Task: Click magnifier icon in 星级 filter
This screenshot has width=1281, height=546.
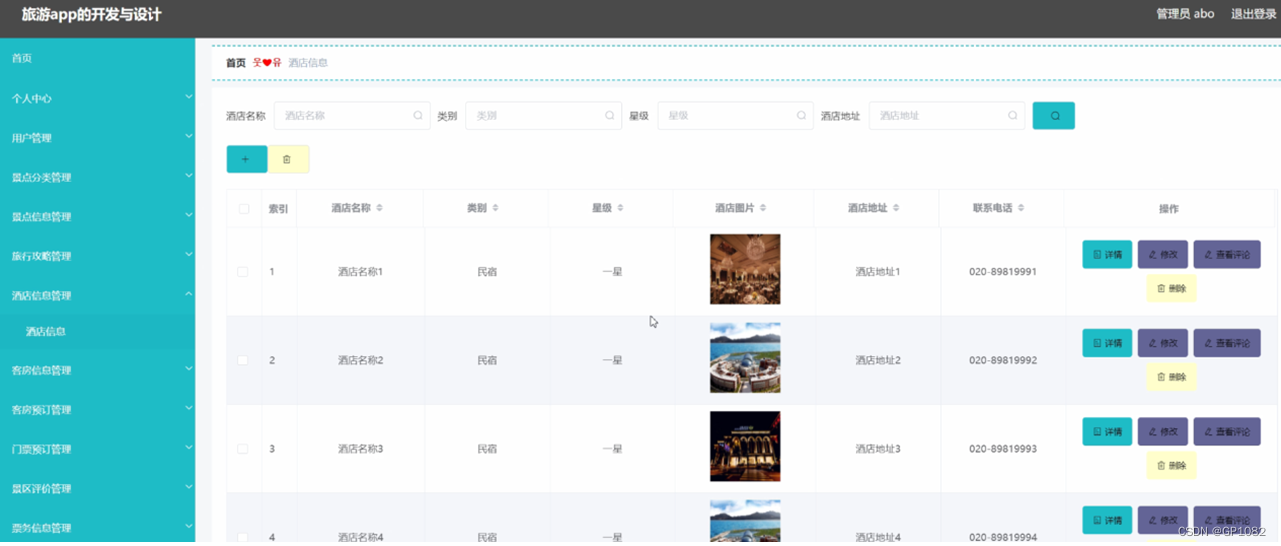Action: tap(801, 116)
